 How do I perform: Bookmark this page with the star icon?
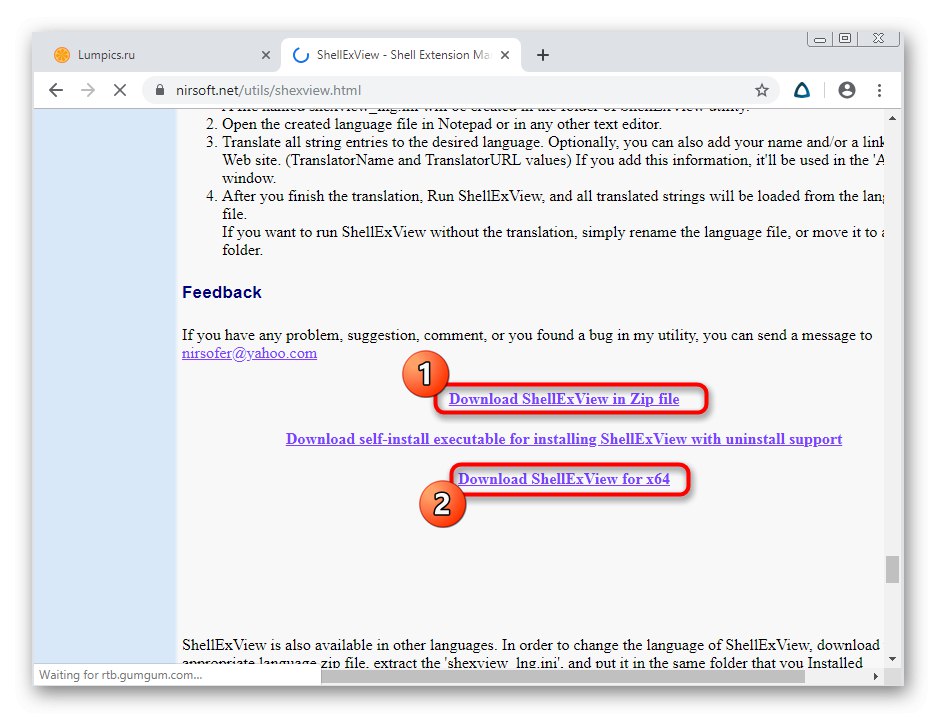tap(762, 90)
